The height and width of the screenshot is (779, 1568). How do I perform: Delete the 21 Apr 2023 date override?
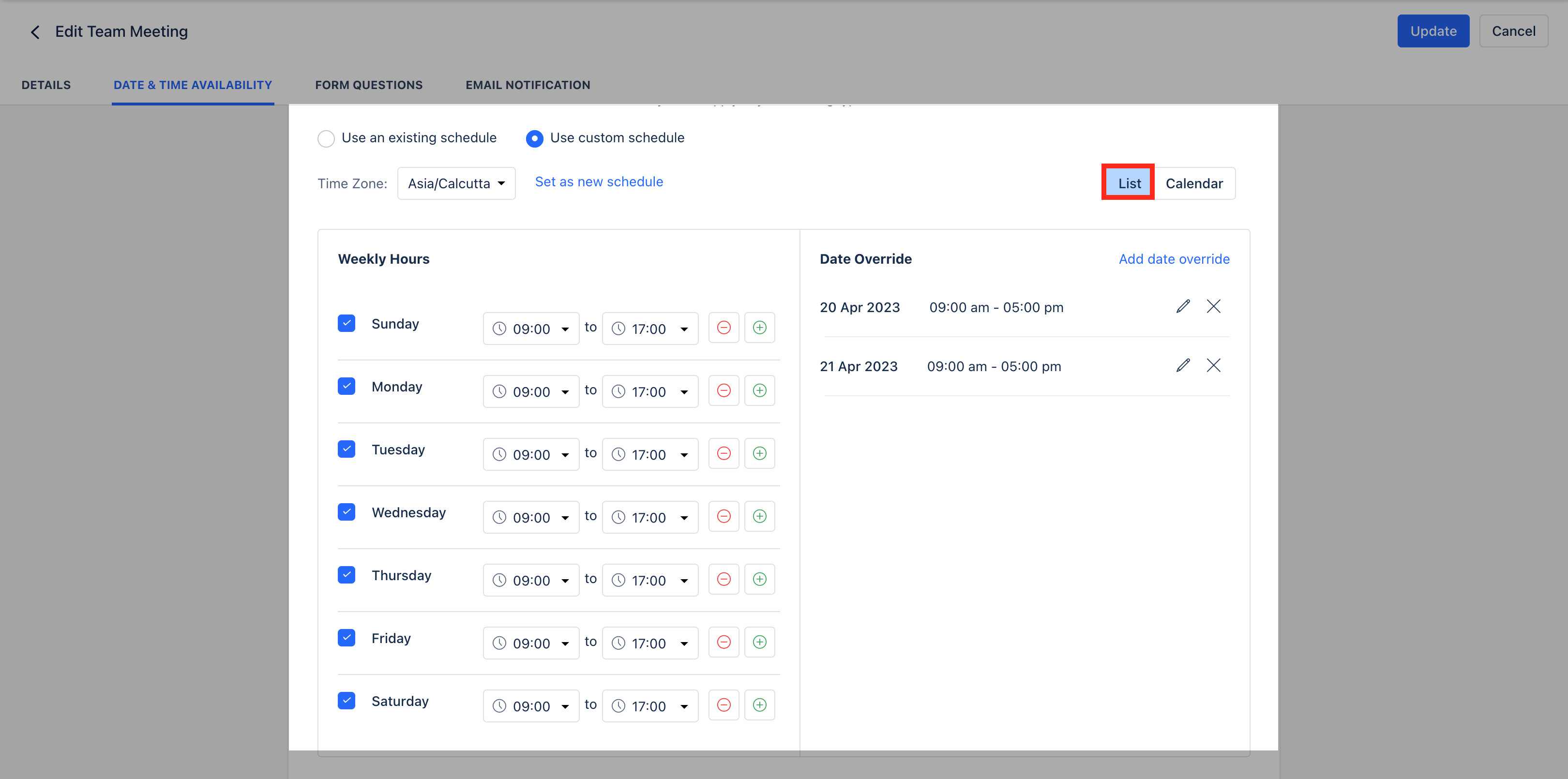1213,365
